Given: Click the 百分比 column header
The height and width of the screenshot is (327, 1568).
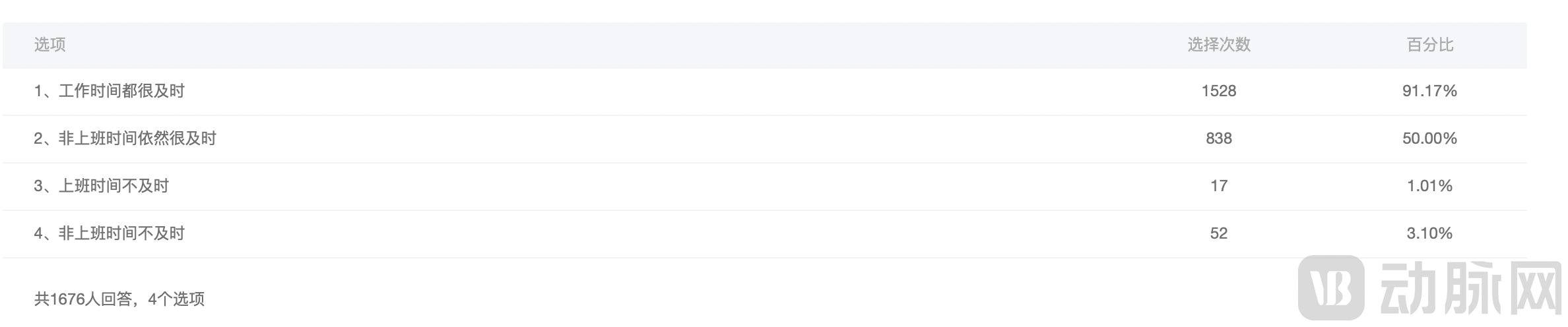Looking at the screenshot, I should [x=1429, y=45].
